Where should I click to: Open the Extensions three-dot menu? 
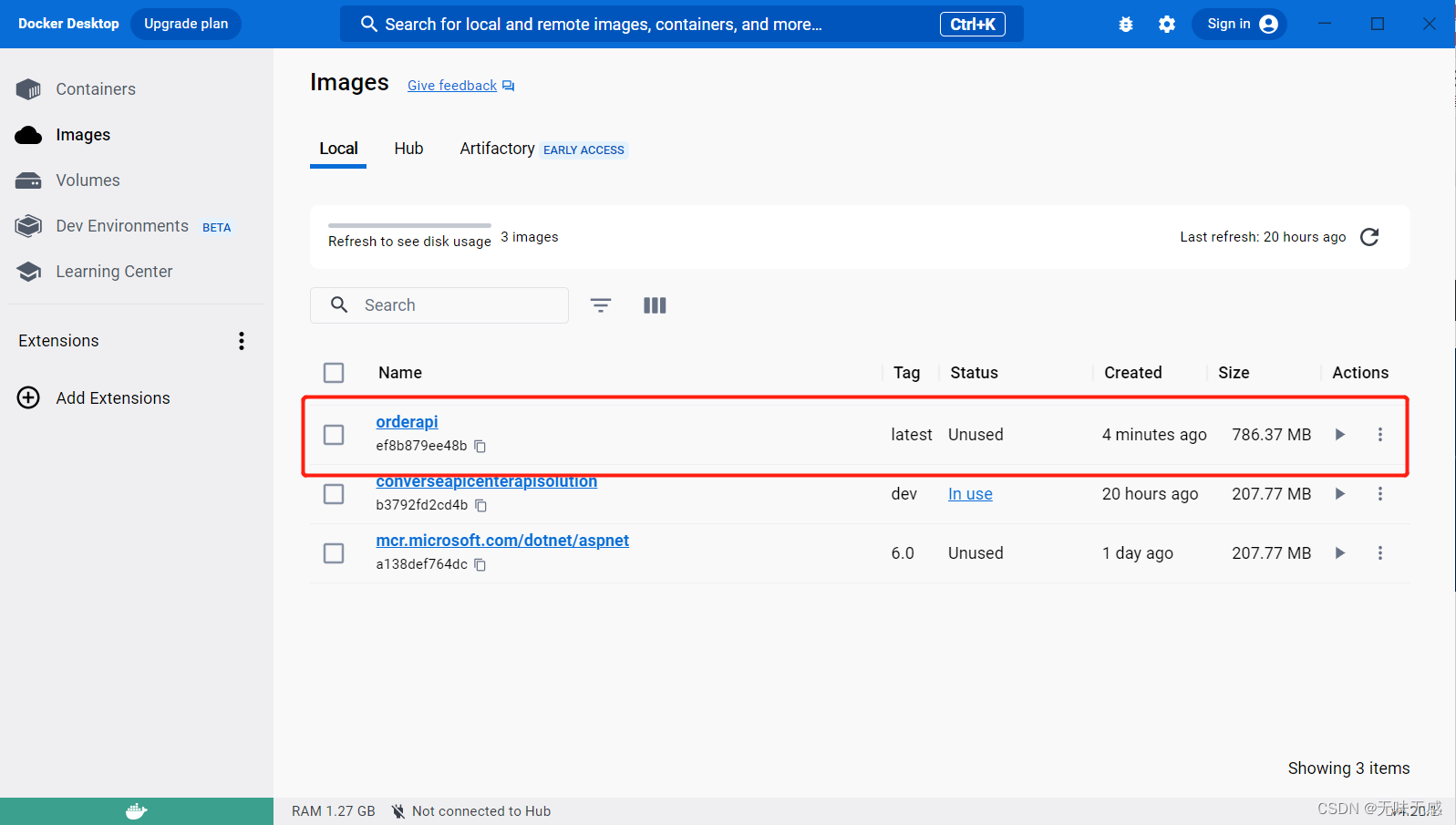point(242,341)
